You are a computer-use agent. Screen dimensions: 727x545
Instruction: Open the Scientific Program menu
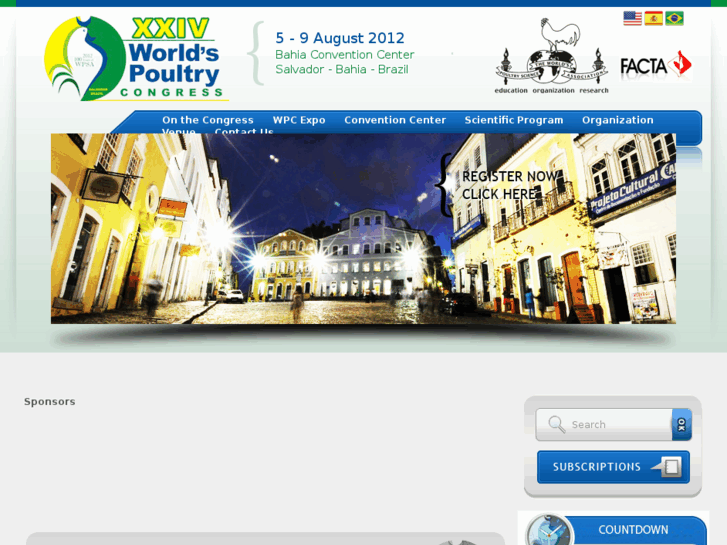(514, 120)
